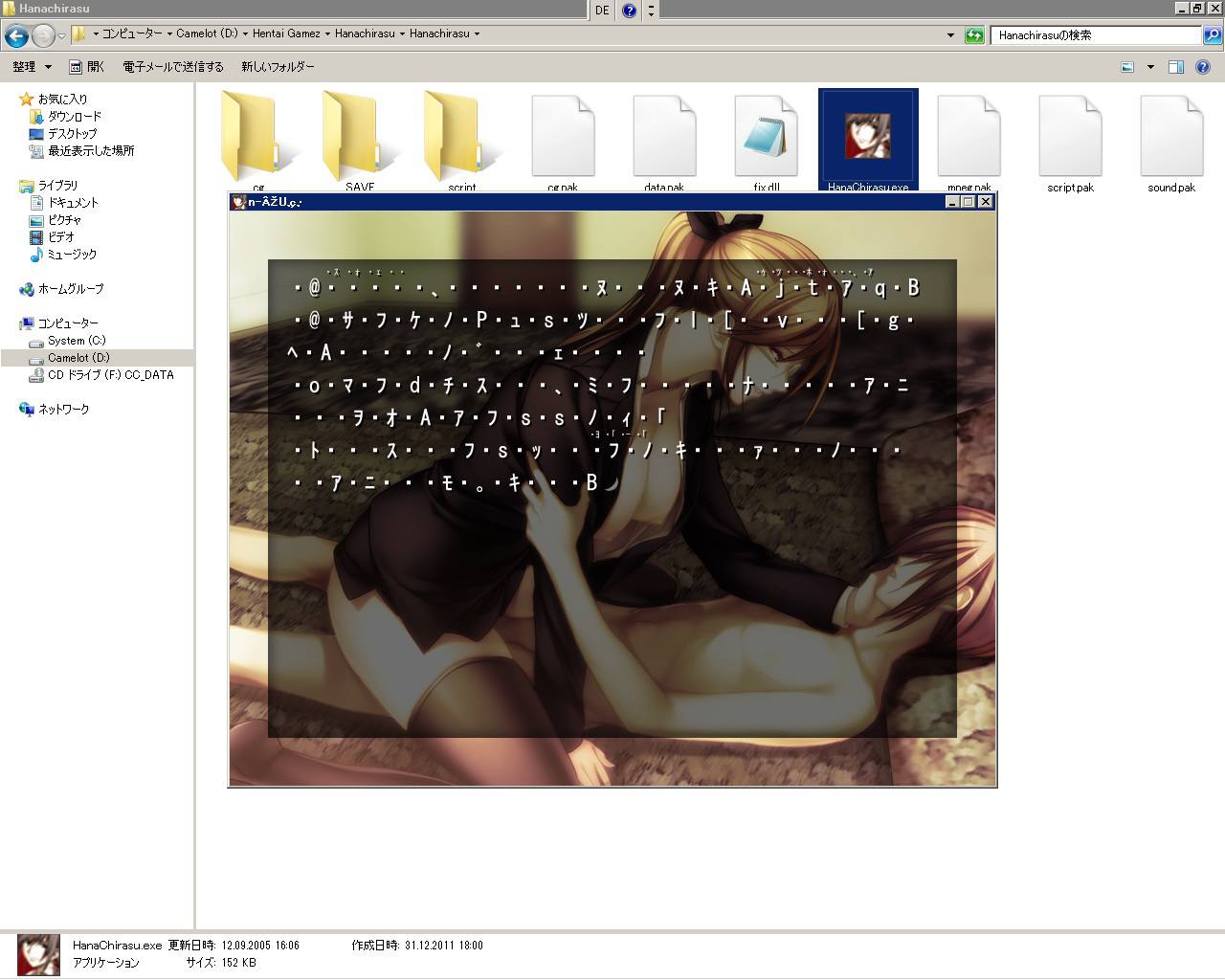Select ドキュメント library
The height and width of the screenshot is (980, 1225).
tap(73, 202)
